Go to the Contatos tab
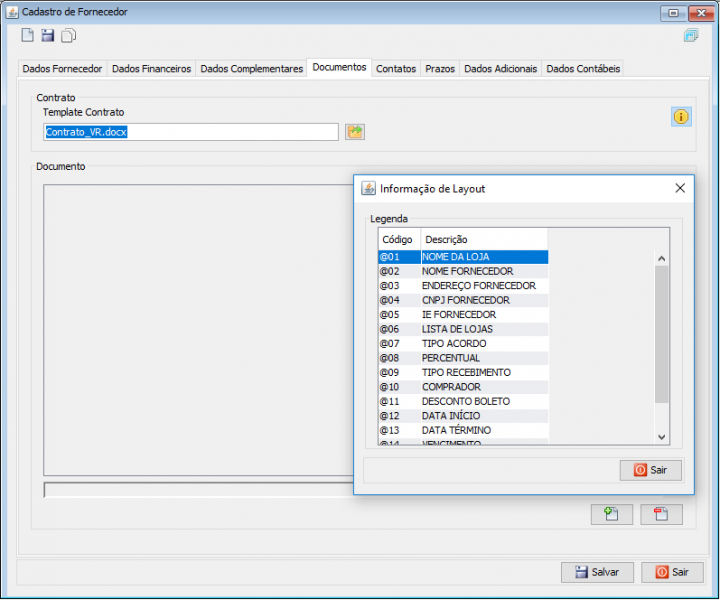Screen dimensions: 720x600 click(396, 69)
